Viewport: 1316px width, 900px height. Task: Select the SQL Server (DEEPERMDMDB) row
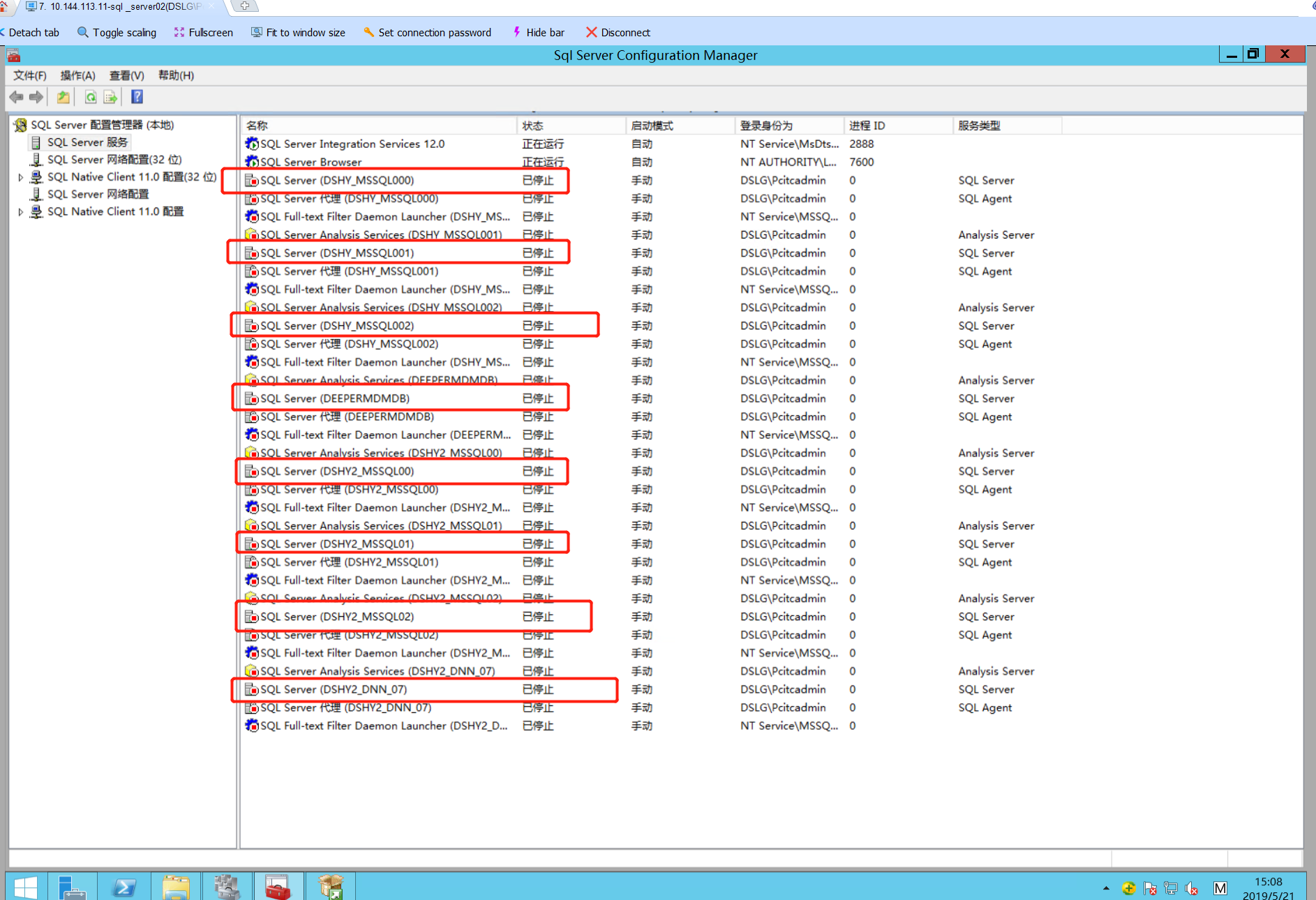point(652,398)
